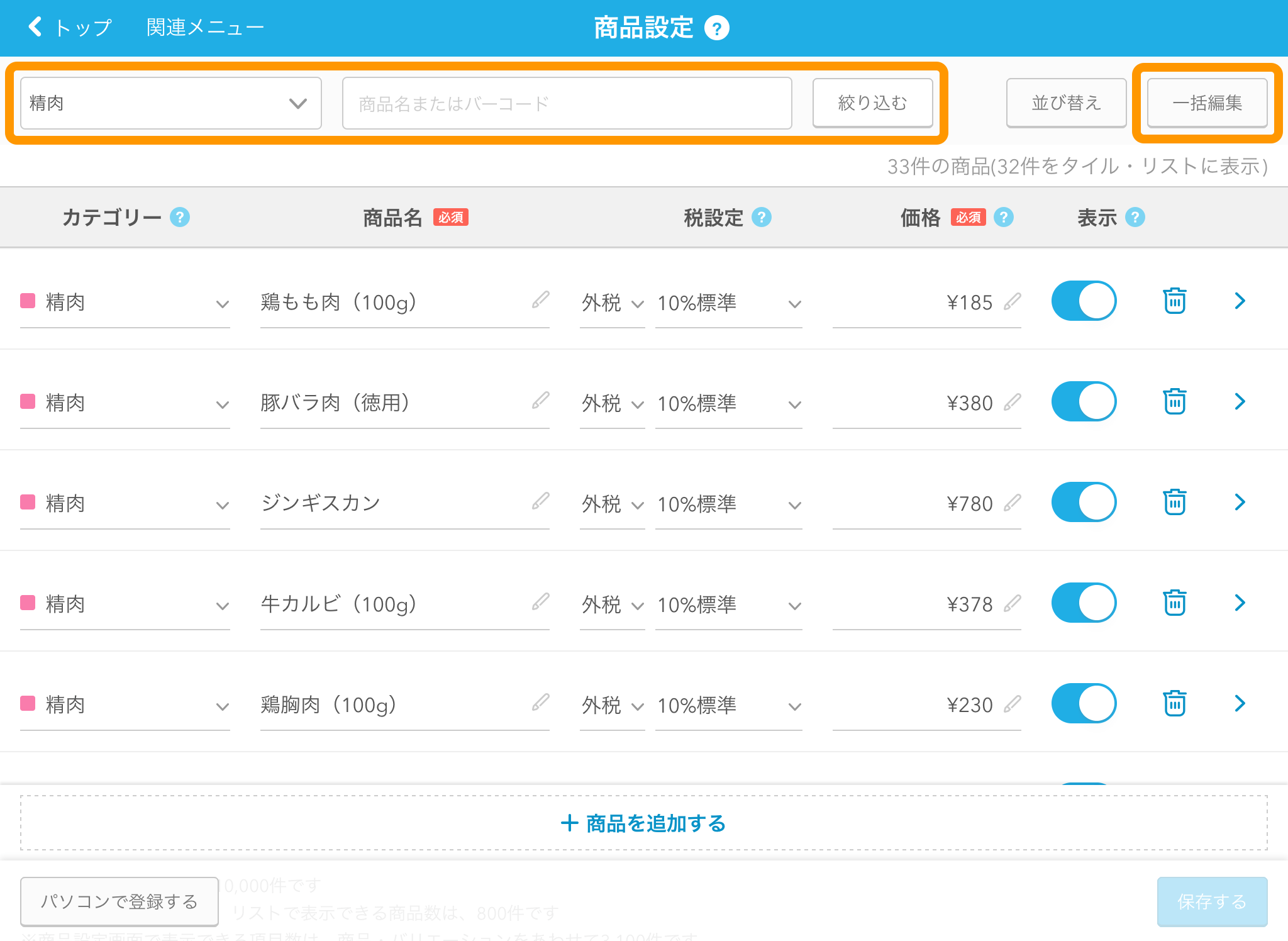Viewport: 1288px width, 941px height.
Task: Click the help icon next to 価格 column
Action: (x=1003, y=217)
